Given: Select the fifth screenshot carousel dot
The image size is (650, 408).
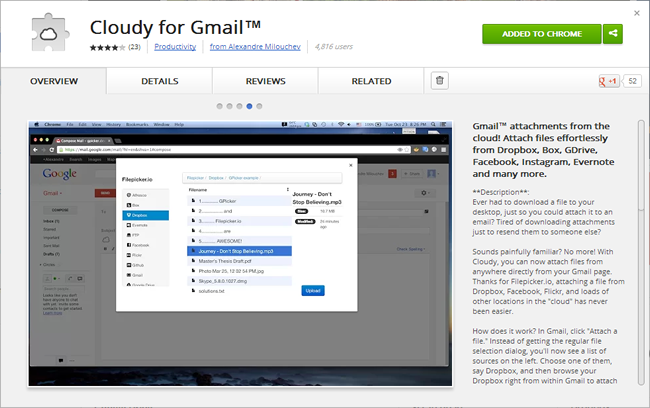Looking at the screenshot, I should pos(259,106).
